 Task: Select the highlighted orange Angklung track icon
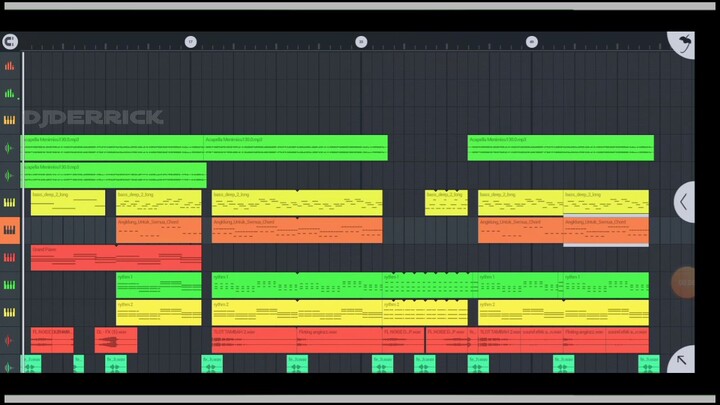(10, 230)
